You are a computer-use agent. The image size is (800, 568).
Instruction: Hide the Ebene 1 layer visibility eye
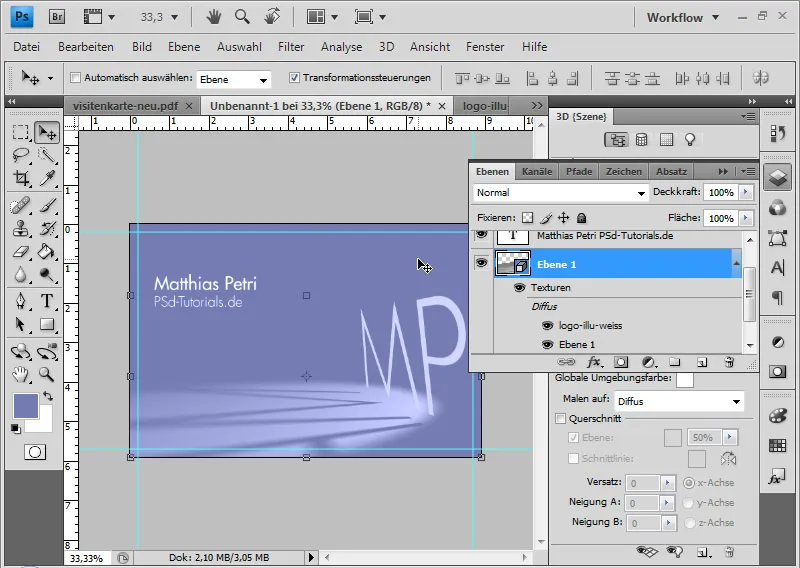click(481, 263)
